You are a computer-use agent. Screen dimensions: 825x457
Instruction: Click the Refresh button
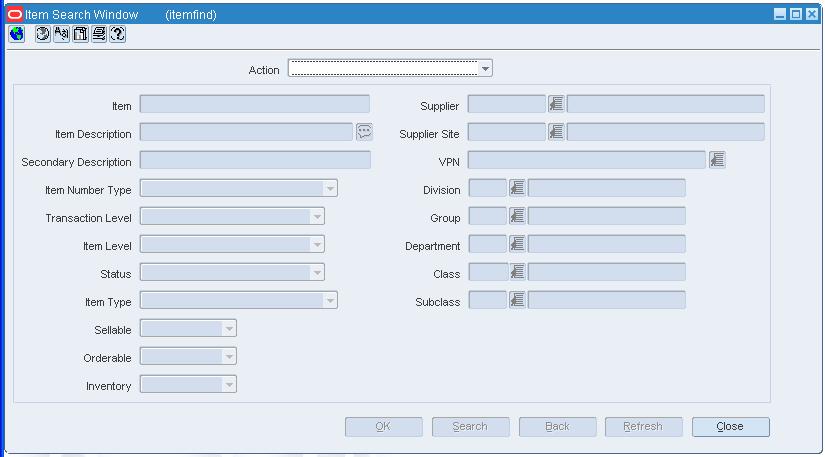click(643, 426)
